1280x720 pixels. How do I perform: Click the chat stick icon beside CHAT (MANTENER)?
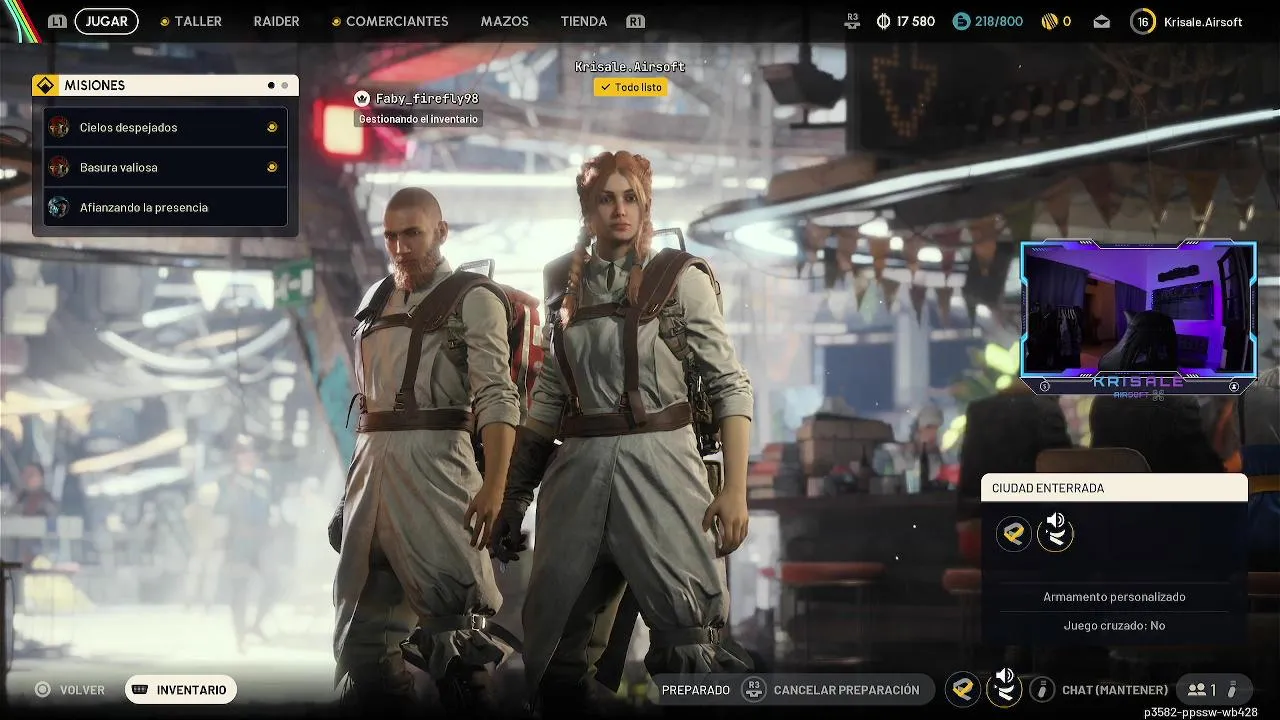point(1042,690)
